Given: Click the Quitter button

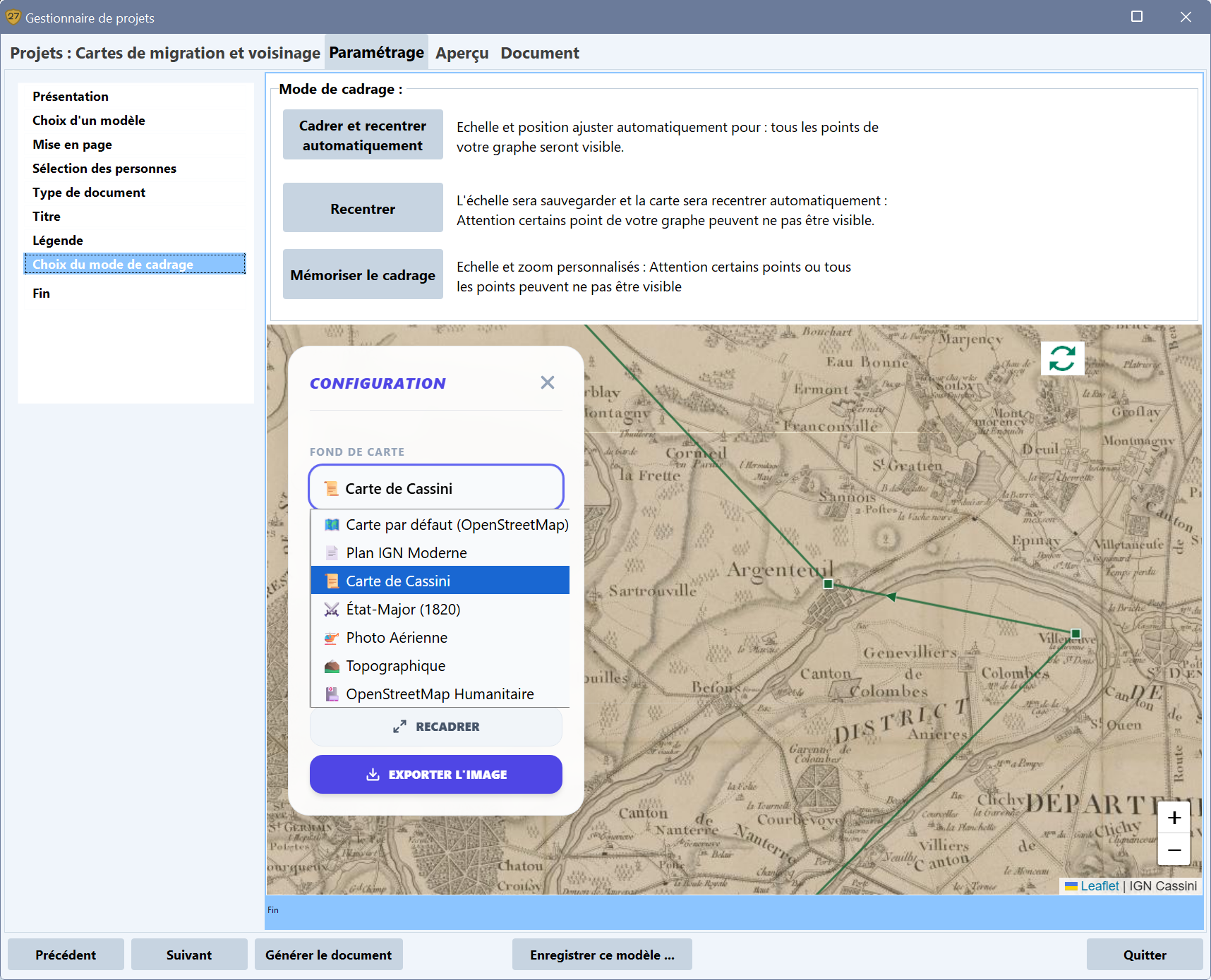Looking at the screenshot, I should point(1145,955).
